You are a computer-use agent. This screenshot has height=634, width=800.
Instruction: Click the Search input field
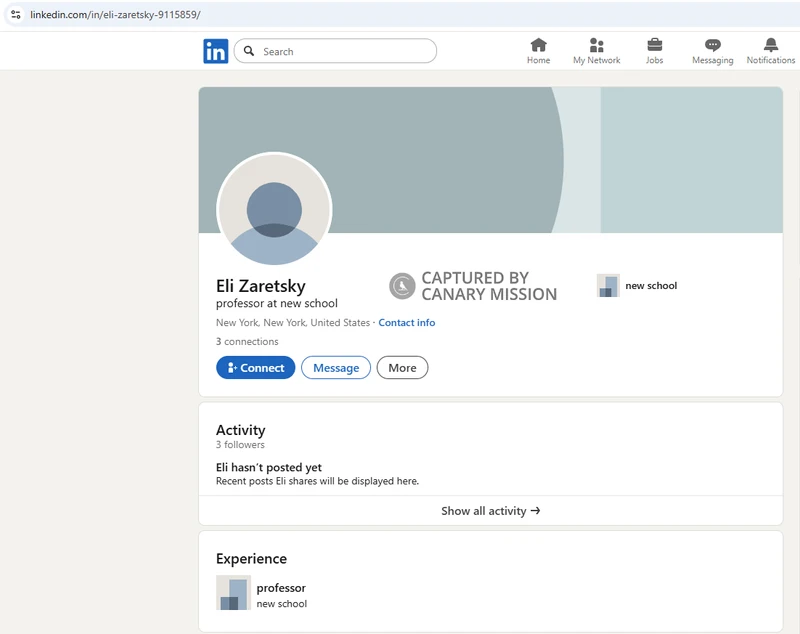(335, 51)
